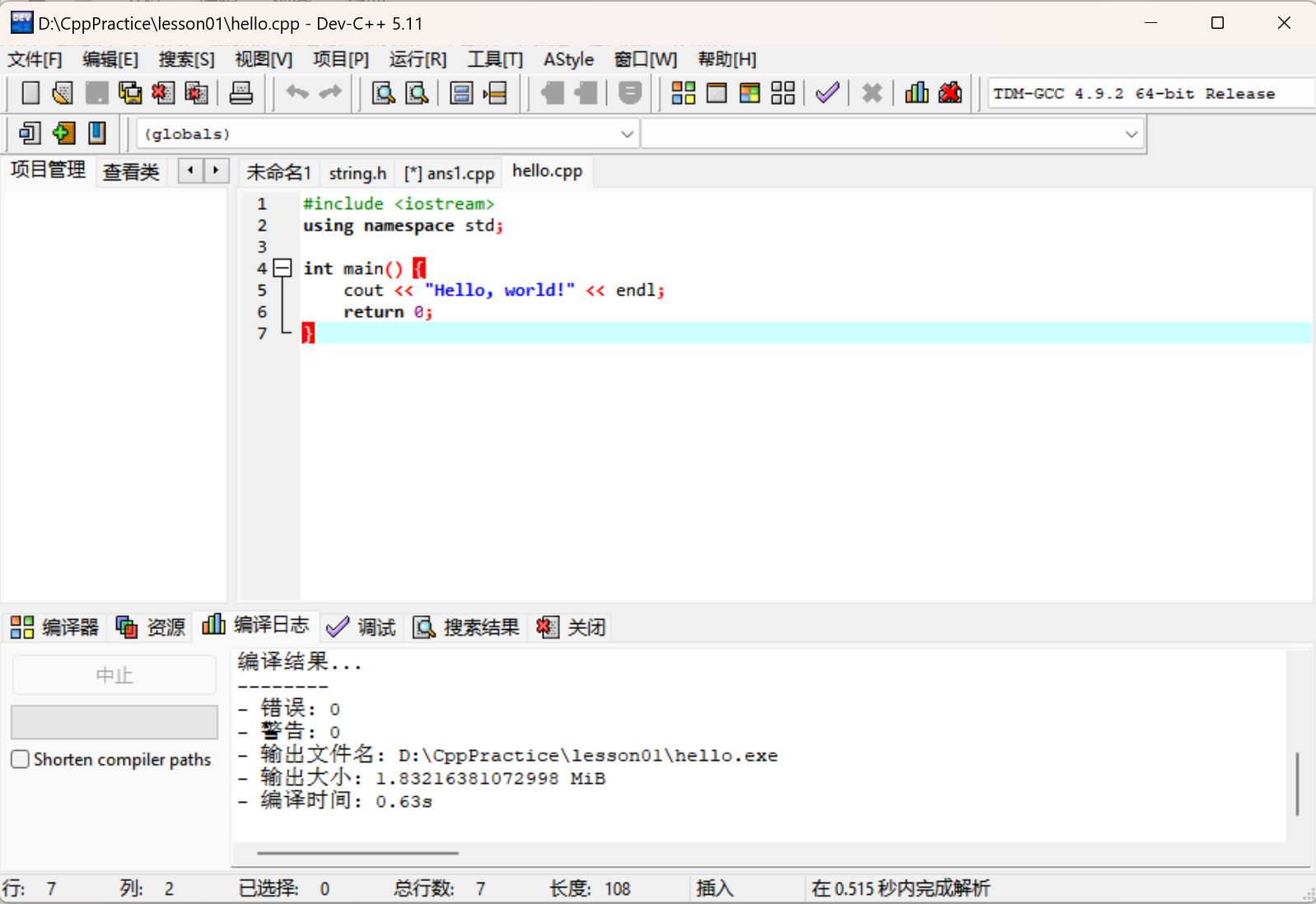Switch to the 项目管理 side tab
The image size is (1316, 904).
coord(48,170)
